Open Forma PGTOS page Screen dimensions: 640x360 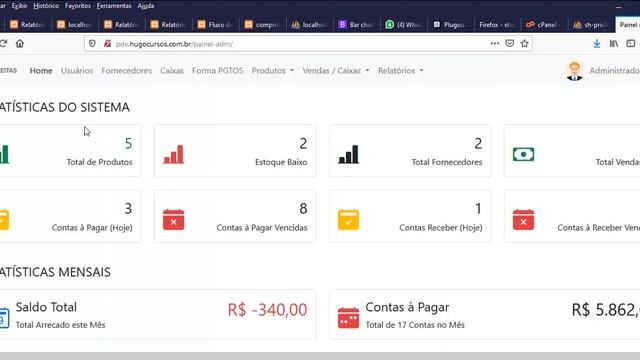click(218, 71)
